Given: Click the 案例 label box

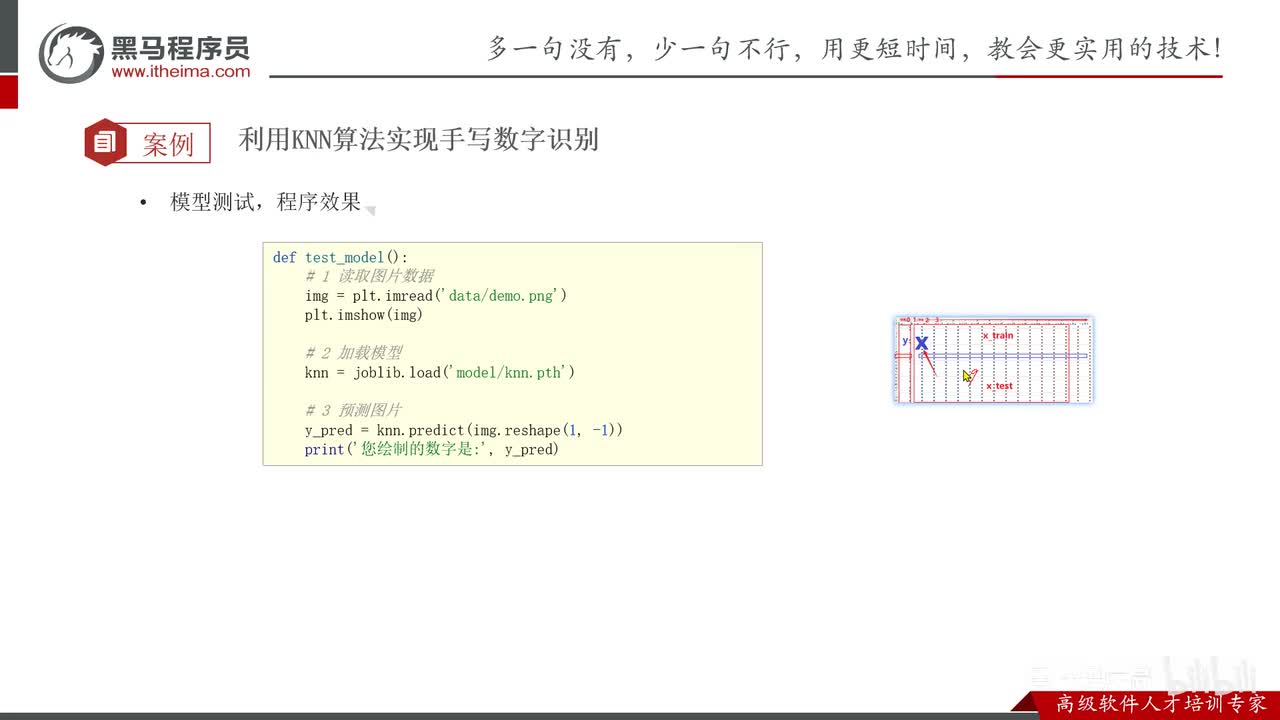Looking at the screenshot, I should (168, 143).
